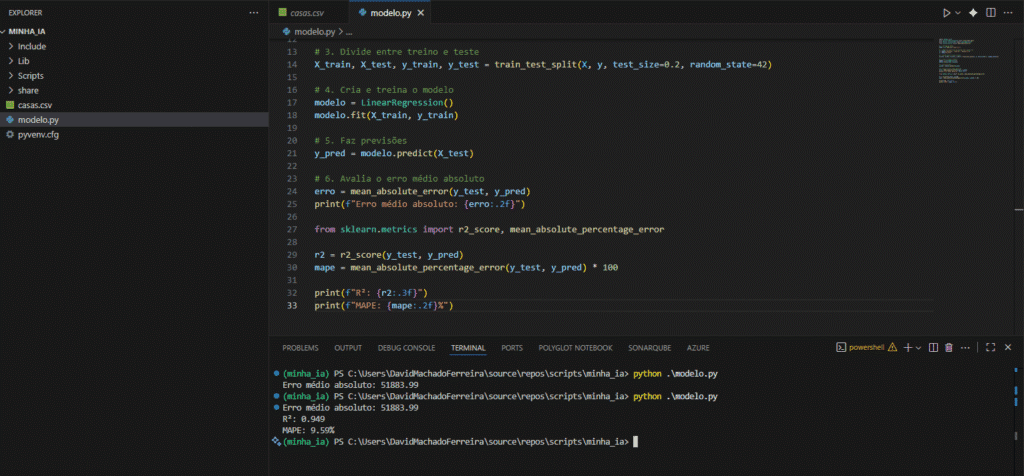1024x476 pixels.
Task: Run the Python file with play icon
Action: tap(945, 13)
